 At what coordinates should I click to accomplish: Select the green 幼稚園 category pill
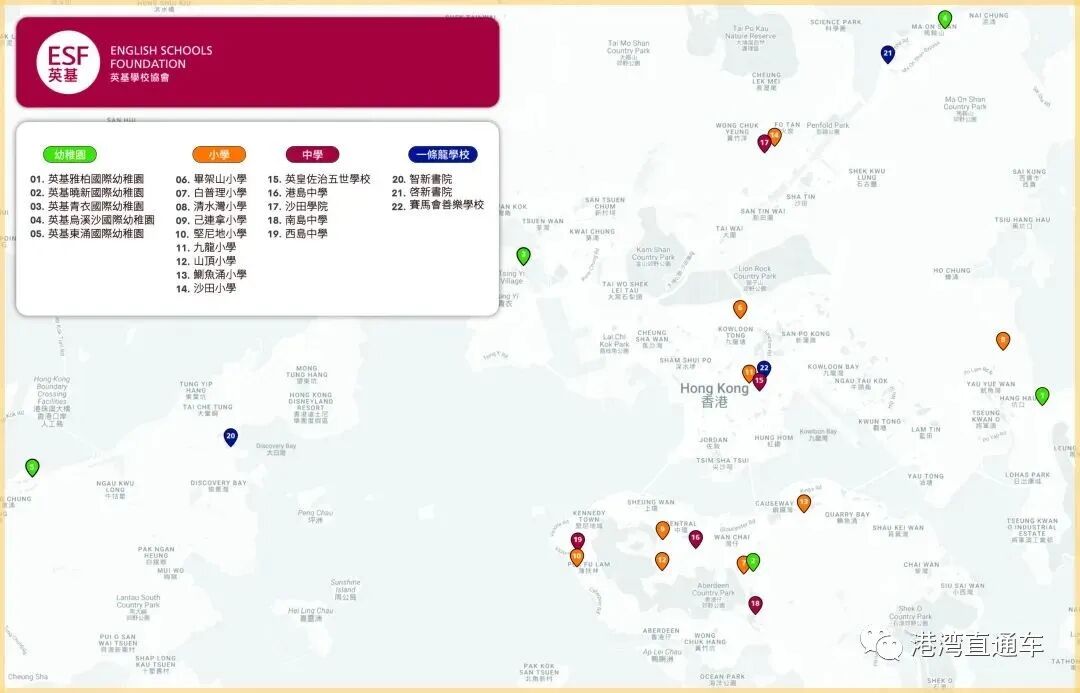tap(70, 154)
